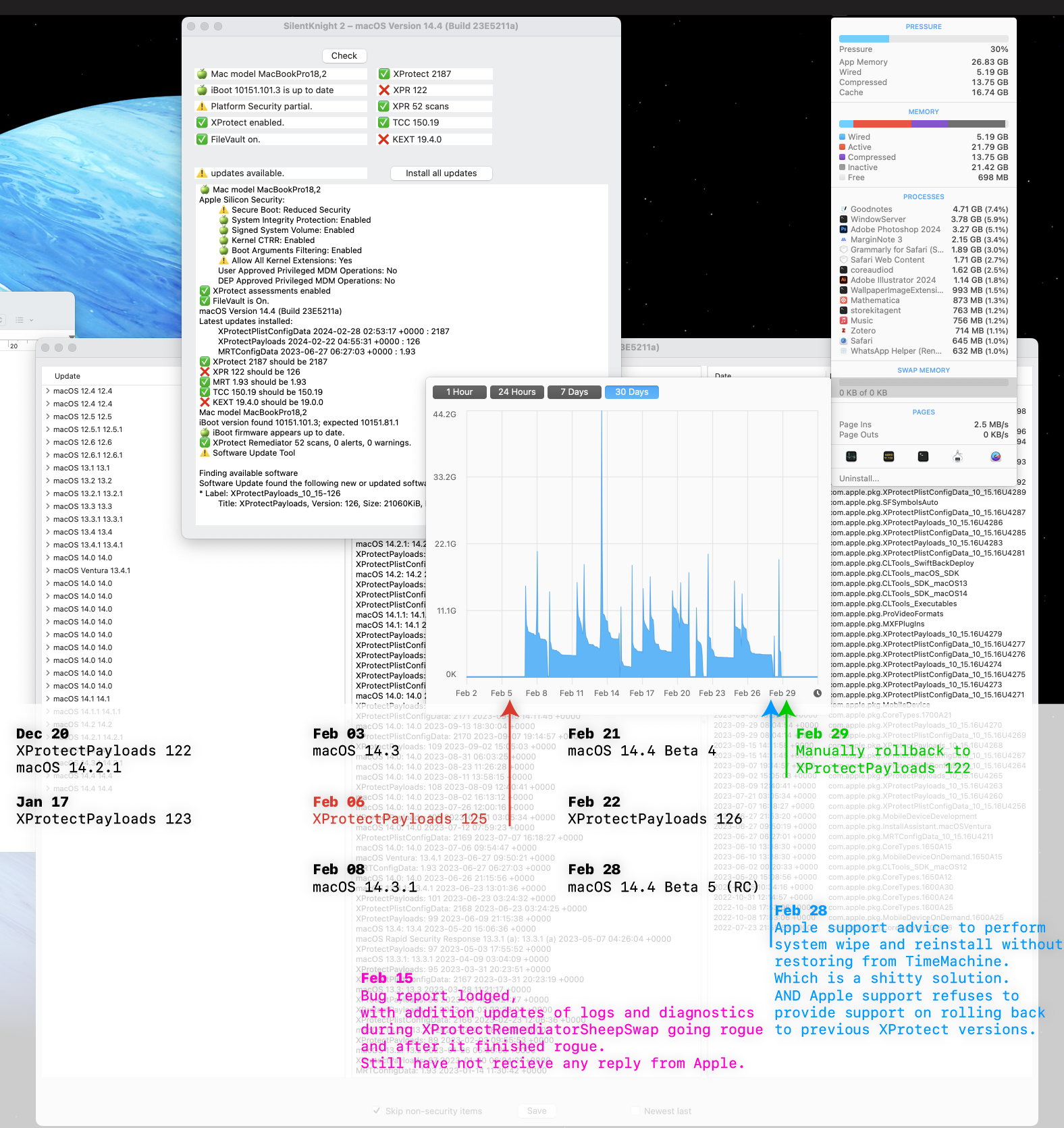This screenshot has height=1128, width=1064.
Task: Expand the macOS 13.1 13.1 row
Action: (48, 468)
